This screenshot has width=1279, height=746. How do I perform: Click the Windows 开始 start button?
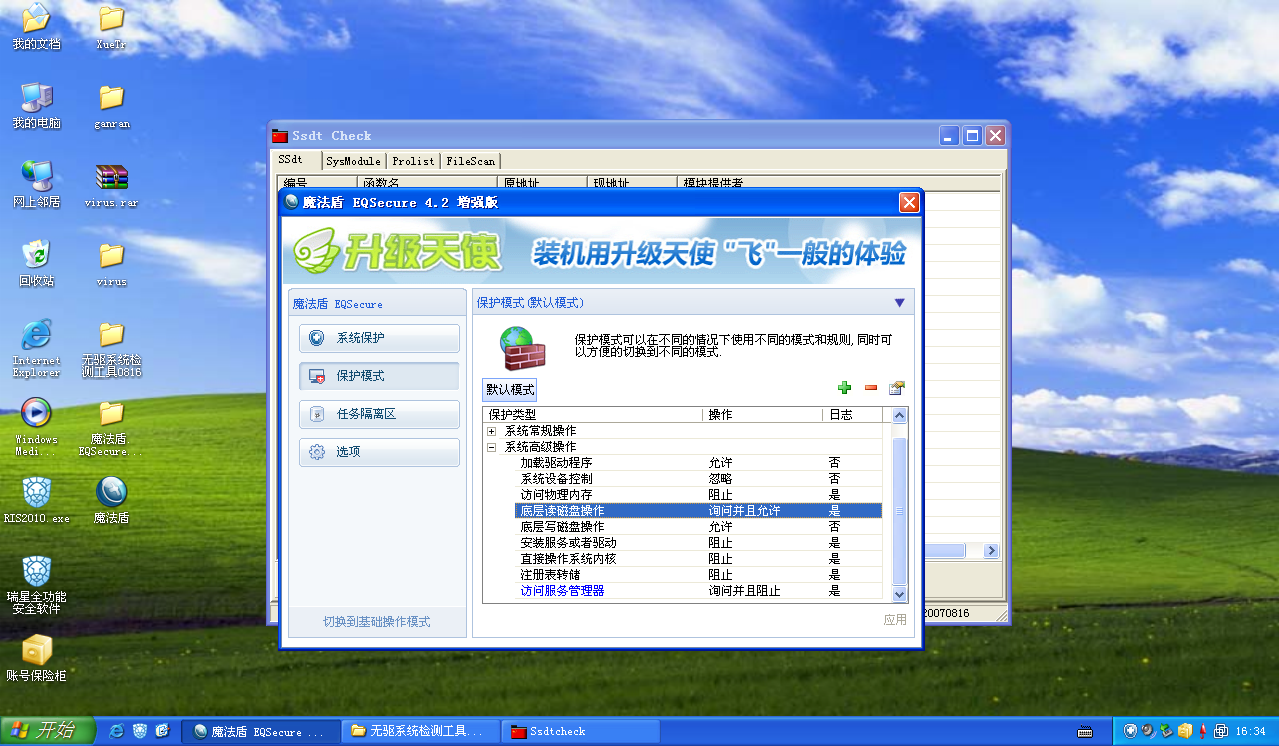coord(47,731)
